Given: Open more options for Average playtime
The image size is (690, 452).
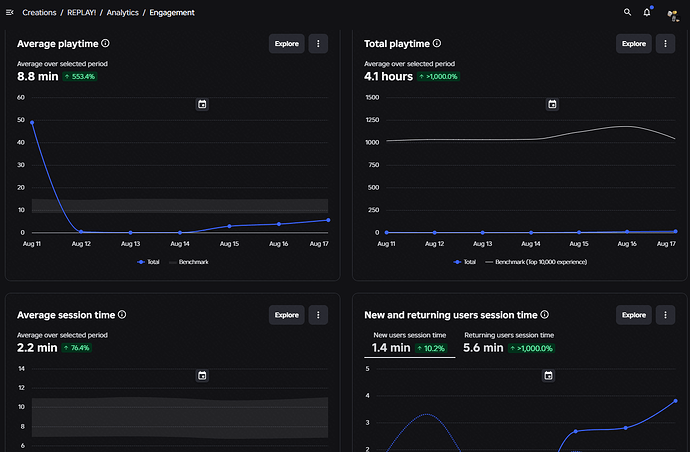Looking at the screenshot, I should pyautogui.click(x=318, y=44).
